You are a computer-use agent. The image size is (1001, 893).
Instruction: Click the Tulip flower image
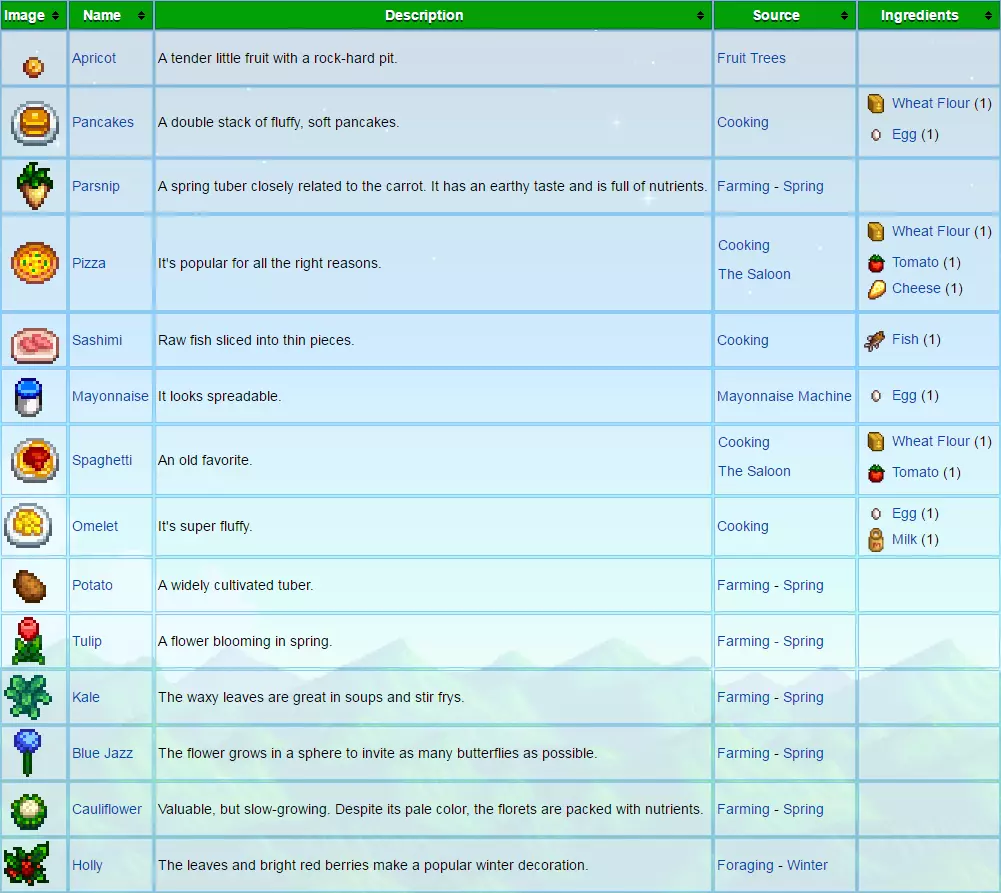coord(28,641)
